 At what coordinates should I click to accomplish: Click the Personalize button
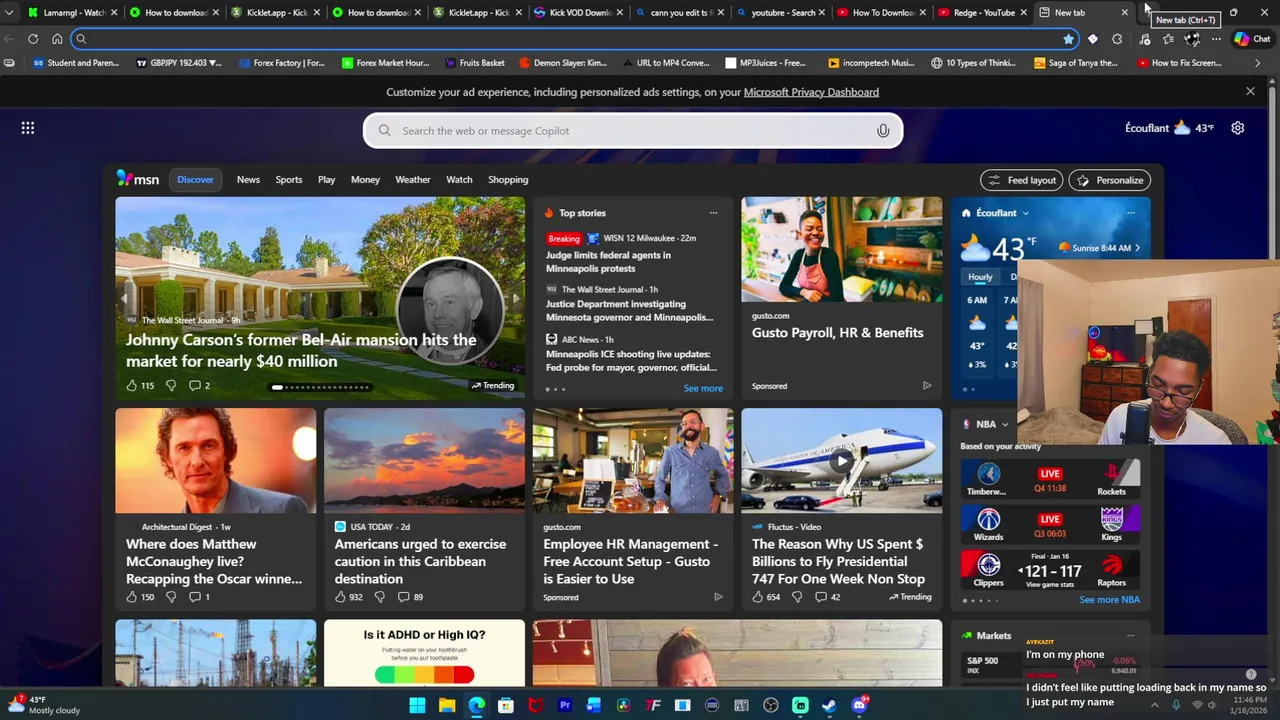coord(1110,180)
